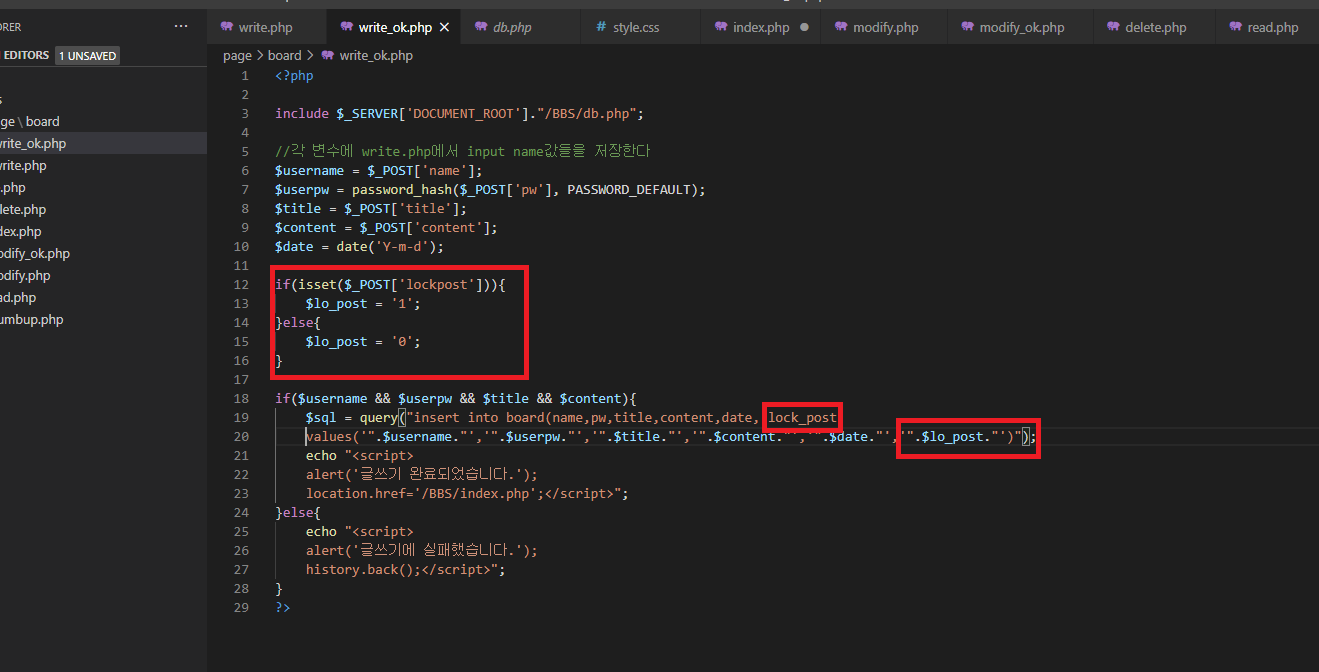Click location.href='/BBS/index.php' line
Screen dimensions: 1319x672
[467, 493]
